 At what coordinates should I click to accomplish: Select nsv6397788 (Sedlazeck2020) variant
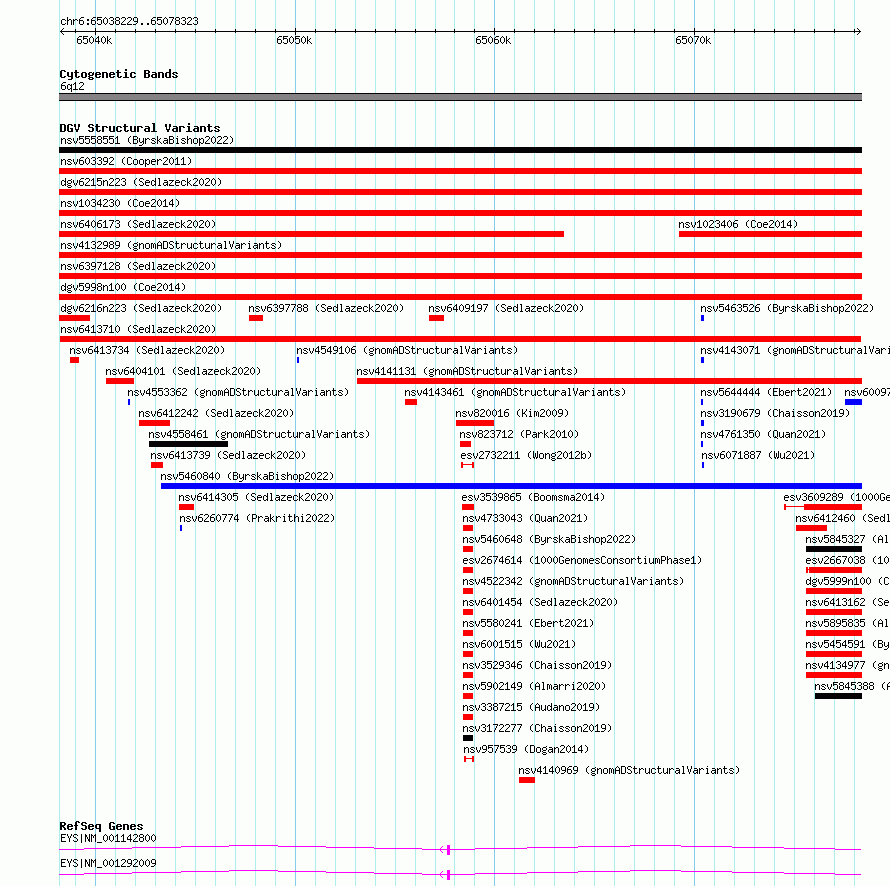click(326, 308)
